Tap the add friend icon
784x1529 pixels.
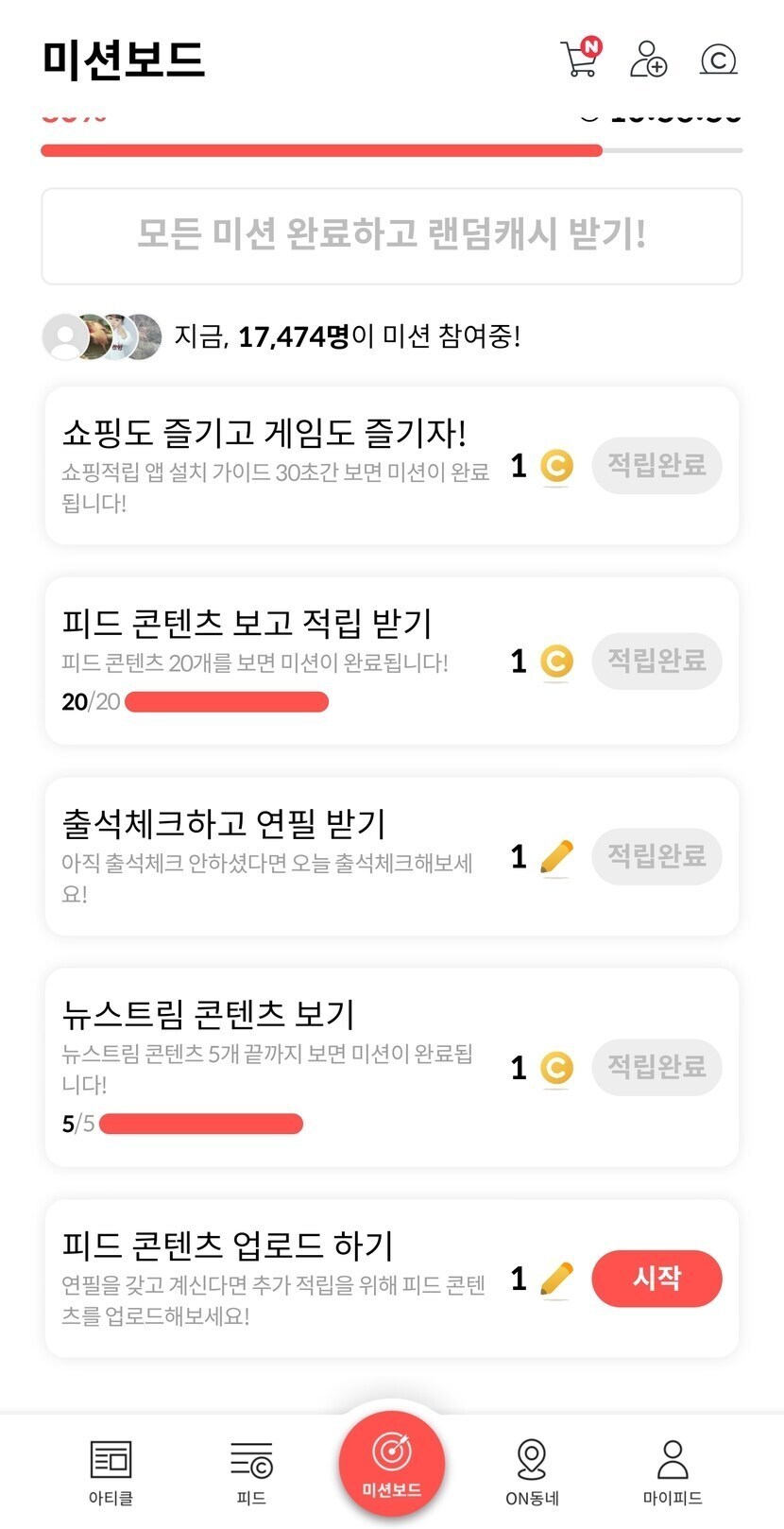(x=649, y=59)
